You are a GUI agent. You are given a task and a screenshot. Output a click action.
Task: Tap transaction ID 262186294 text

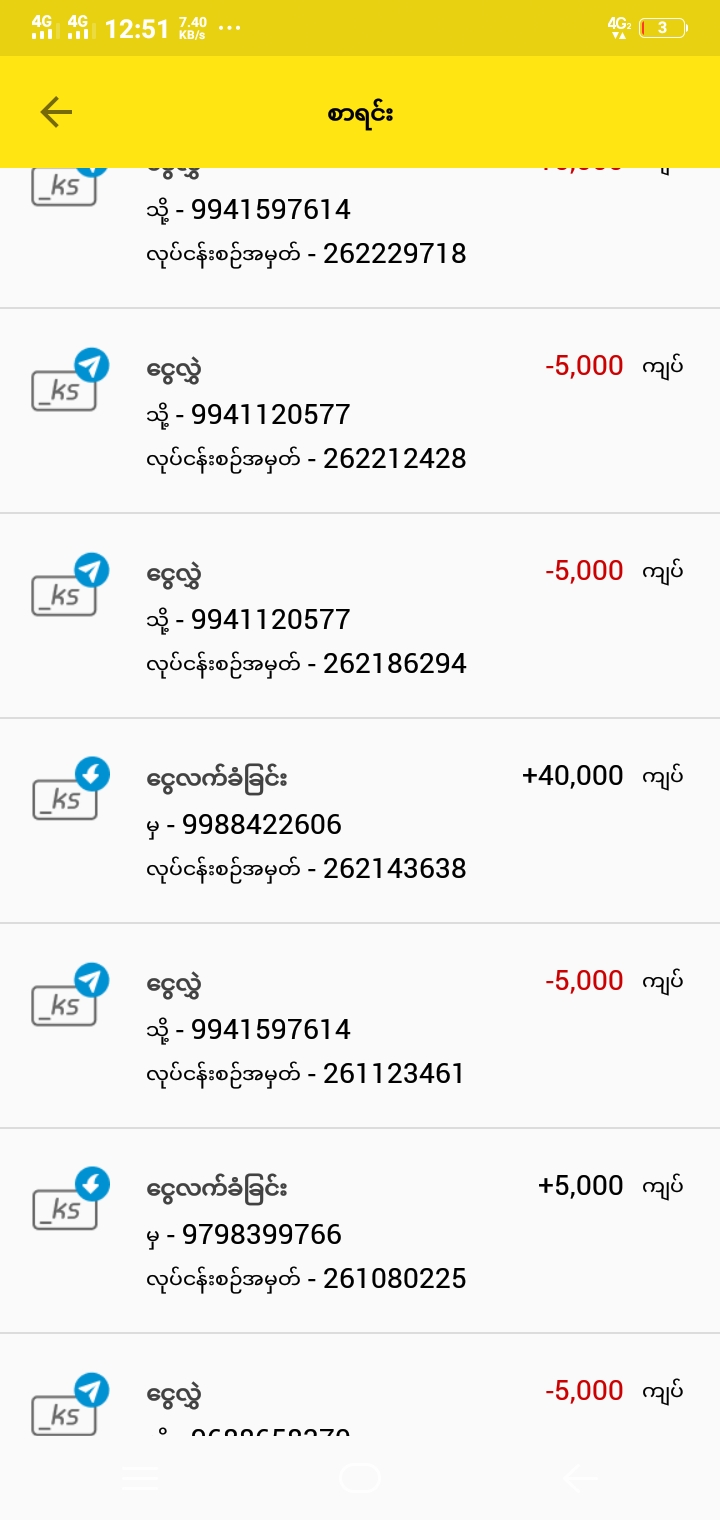(x=394, y=664)
